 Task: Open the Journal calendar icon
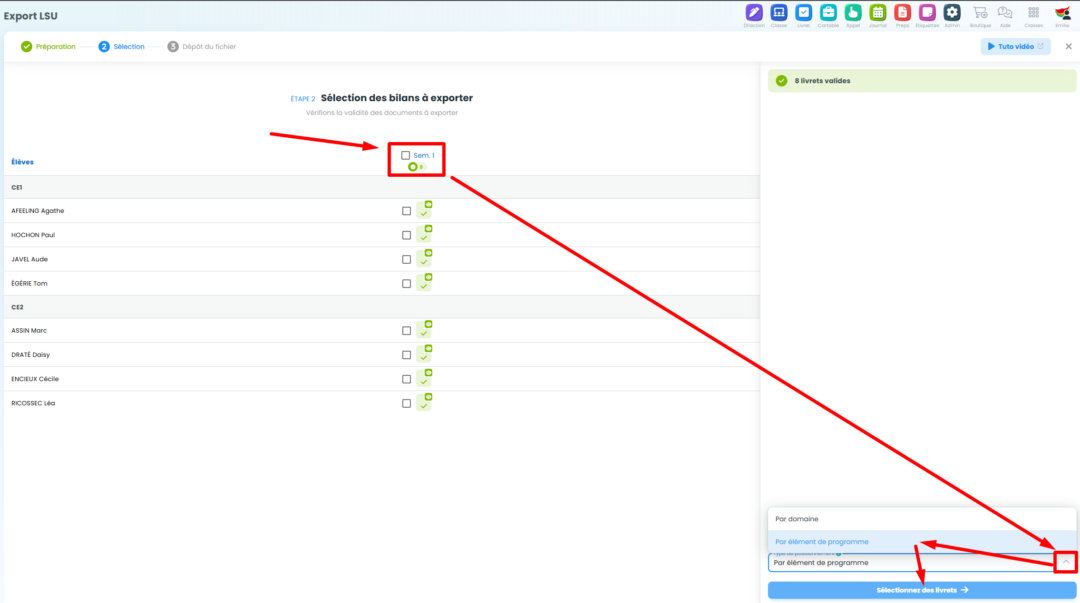878,13
